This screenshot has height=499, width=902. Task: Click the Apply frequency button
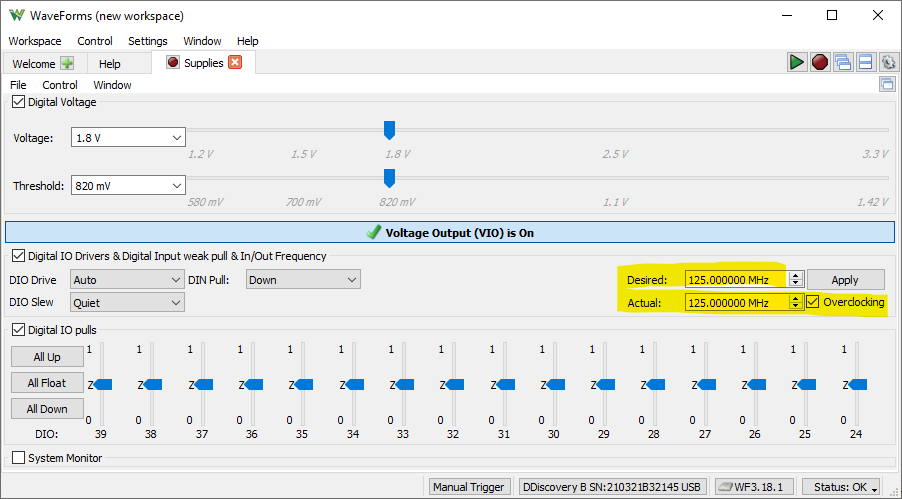(x=845, y=280)
